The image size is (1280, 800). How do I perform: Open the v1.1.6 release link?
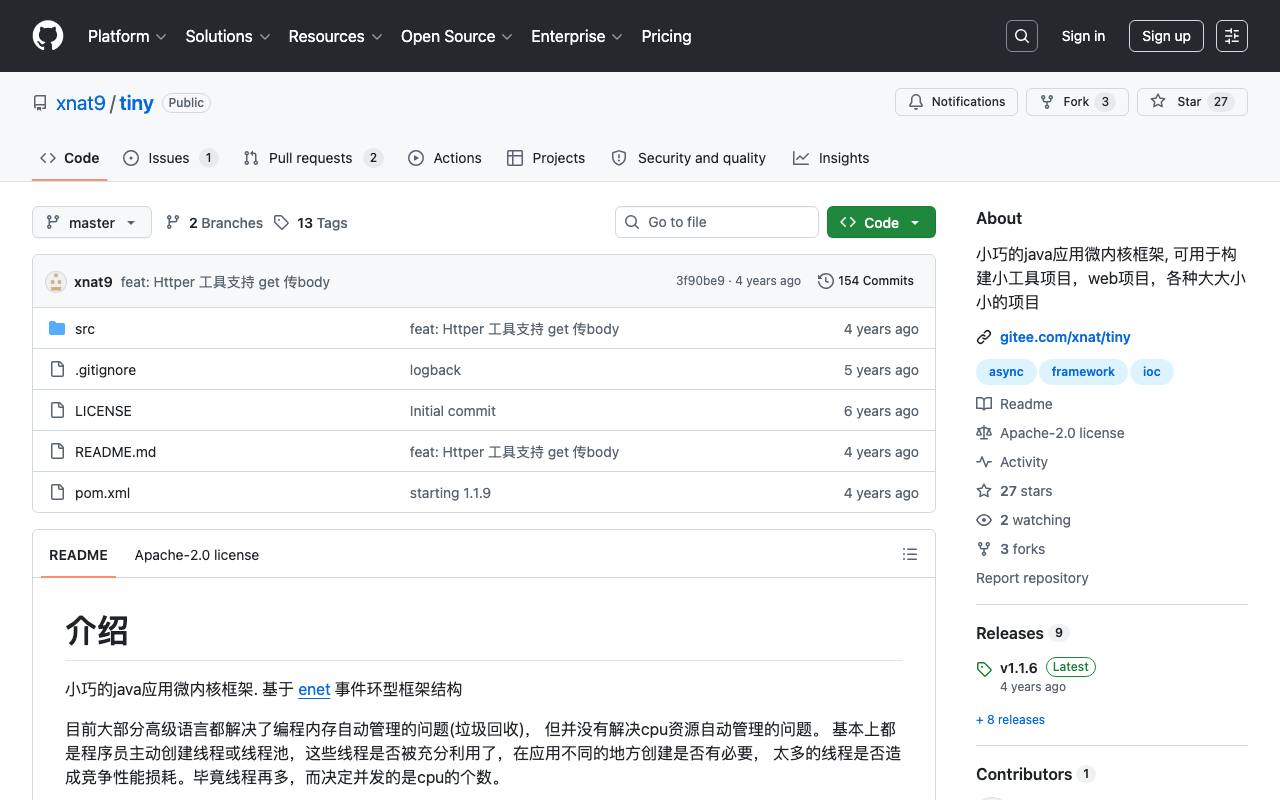point(1019,667)
